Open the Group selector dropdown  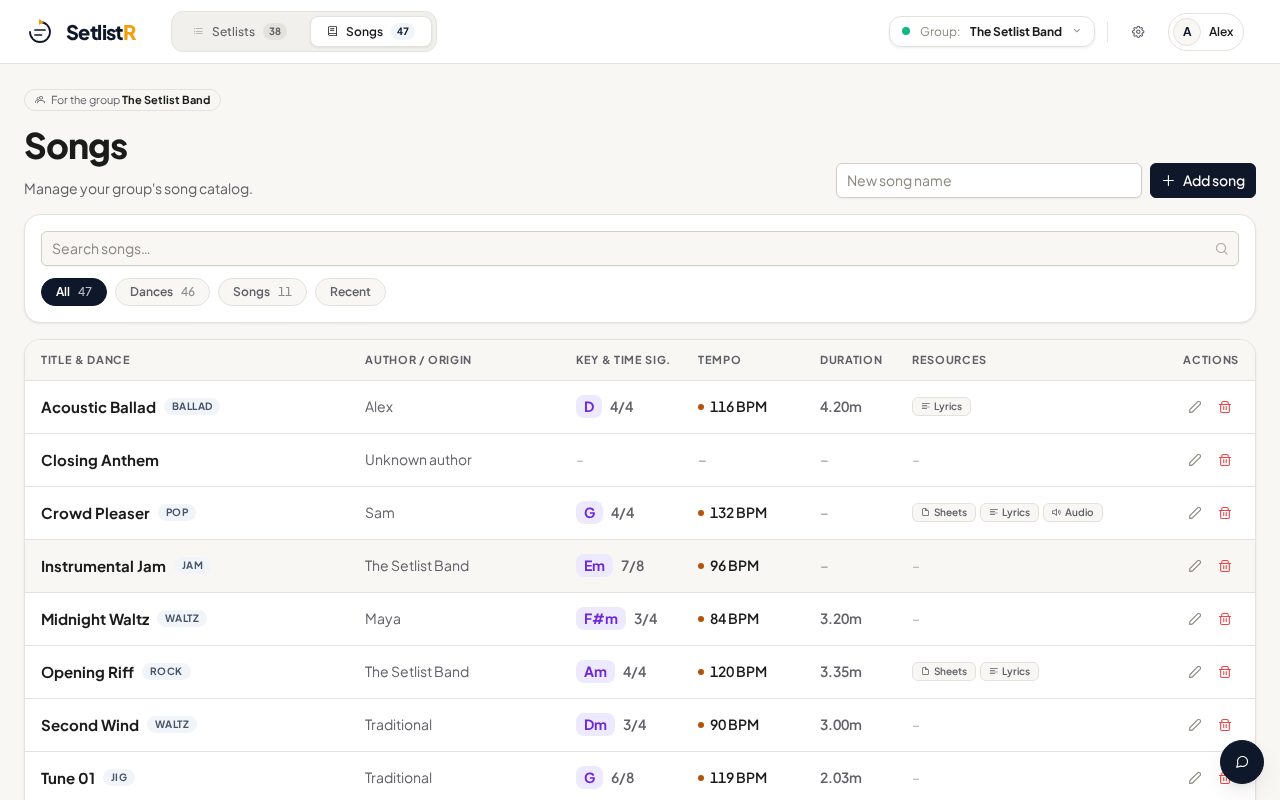tap(992, 32)
